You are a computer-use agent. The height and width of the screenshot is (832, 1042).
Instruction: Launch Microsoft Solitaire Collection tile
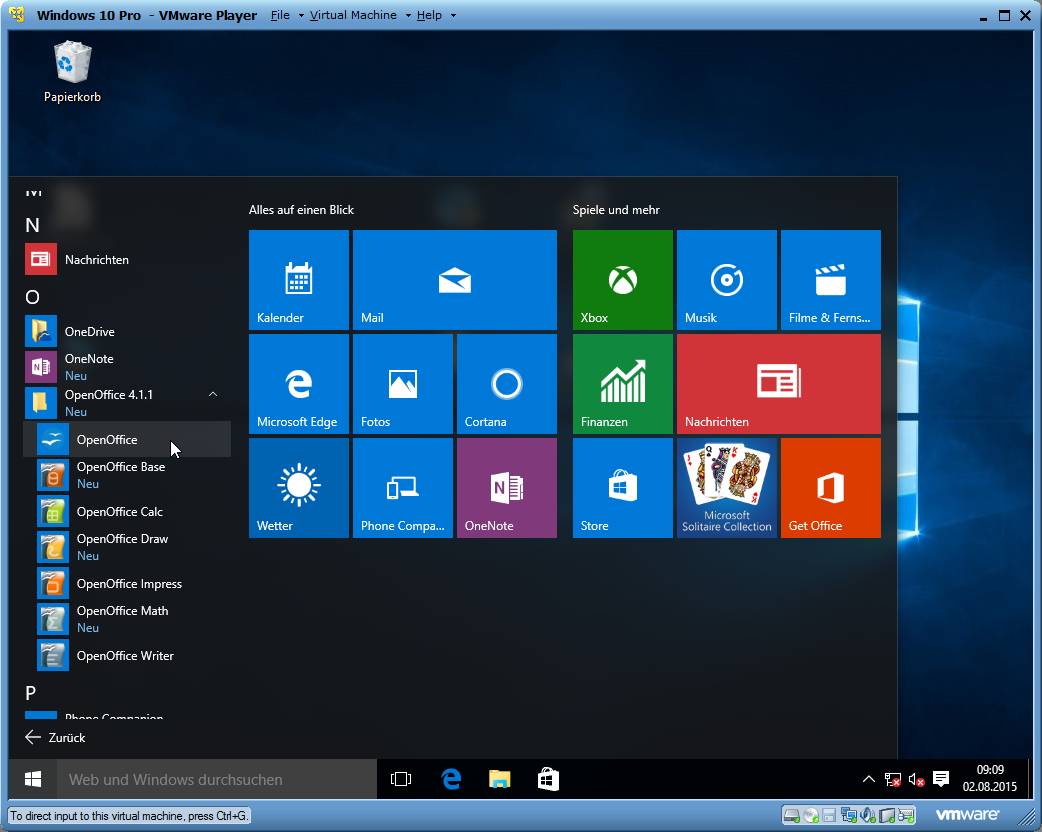coord(726,488)
